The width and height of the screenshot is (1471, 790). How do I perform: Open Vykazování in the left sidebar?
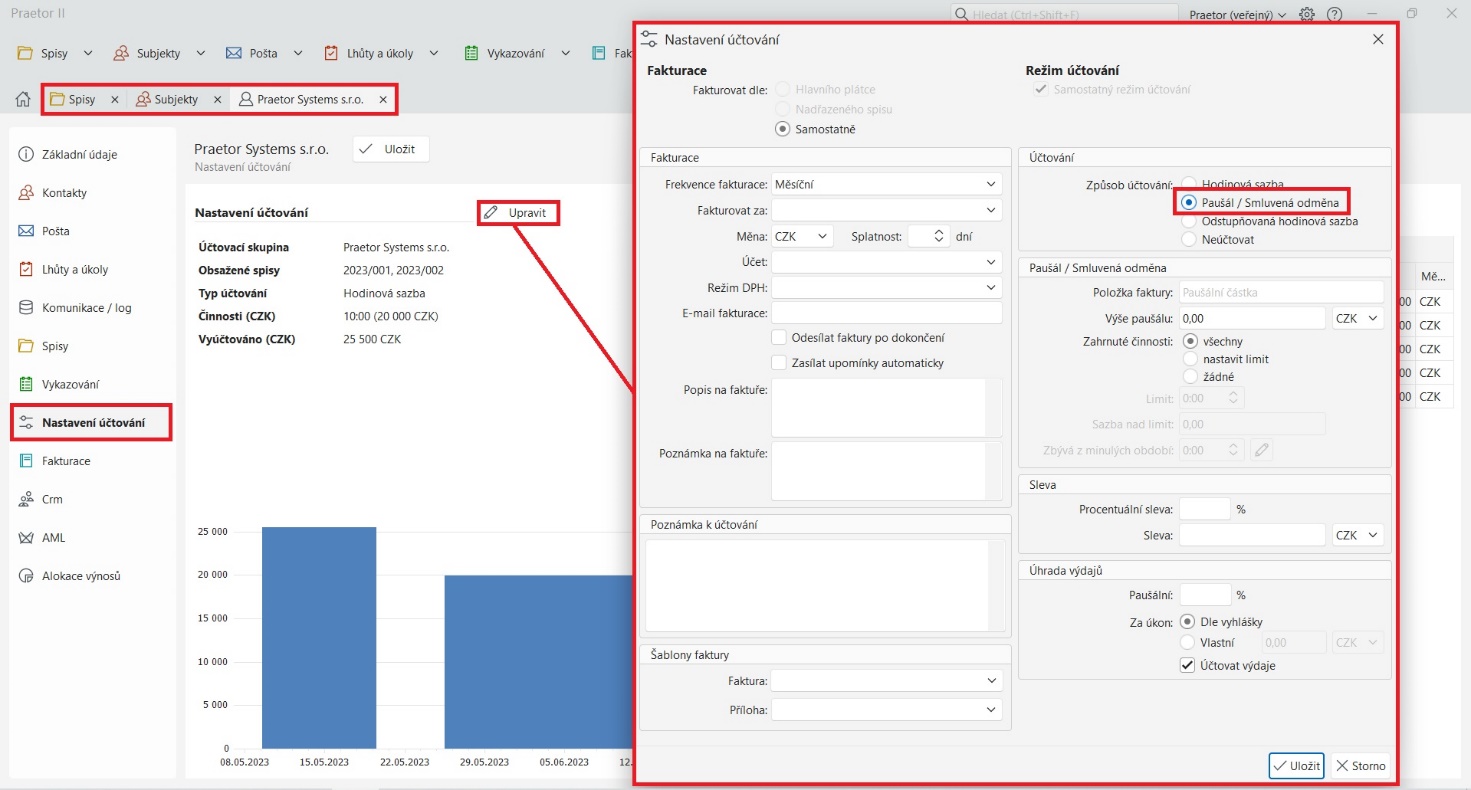tap(70, 385)
